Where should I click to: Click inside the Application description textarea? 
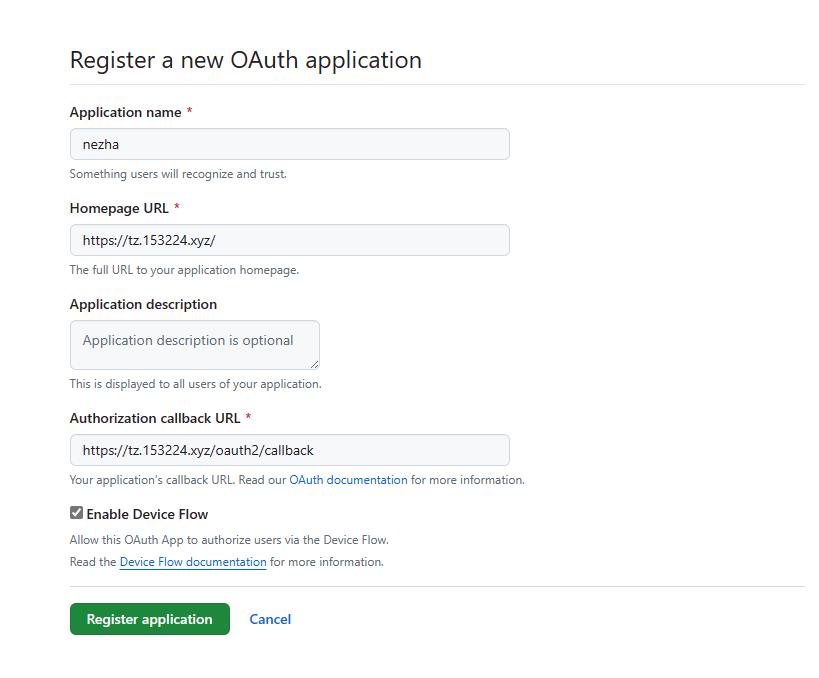pyautogui.click(x=194, y=344)
